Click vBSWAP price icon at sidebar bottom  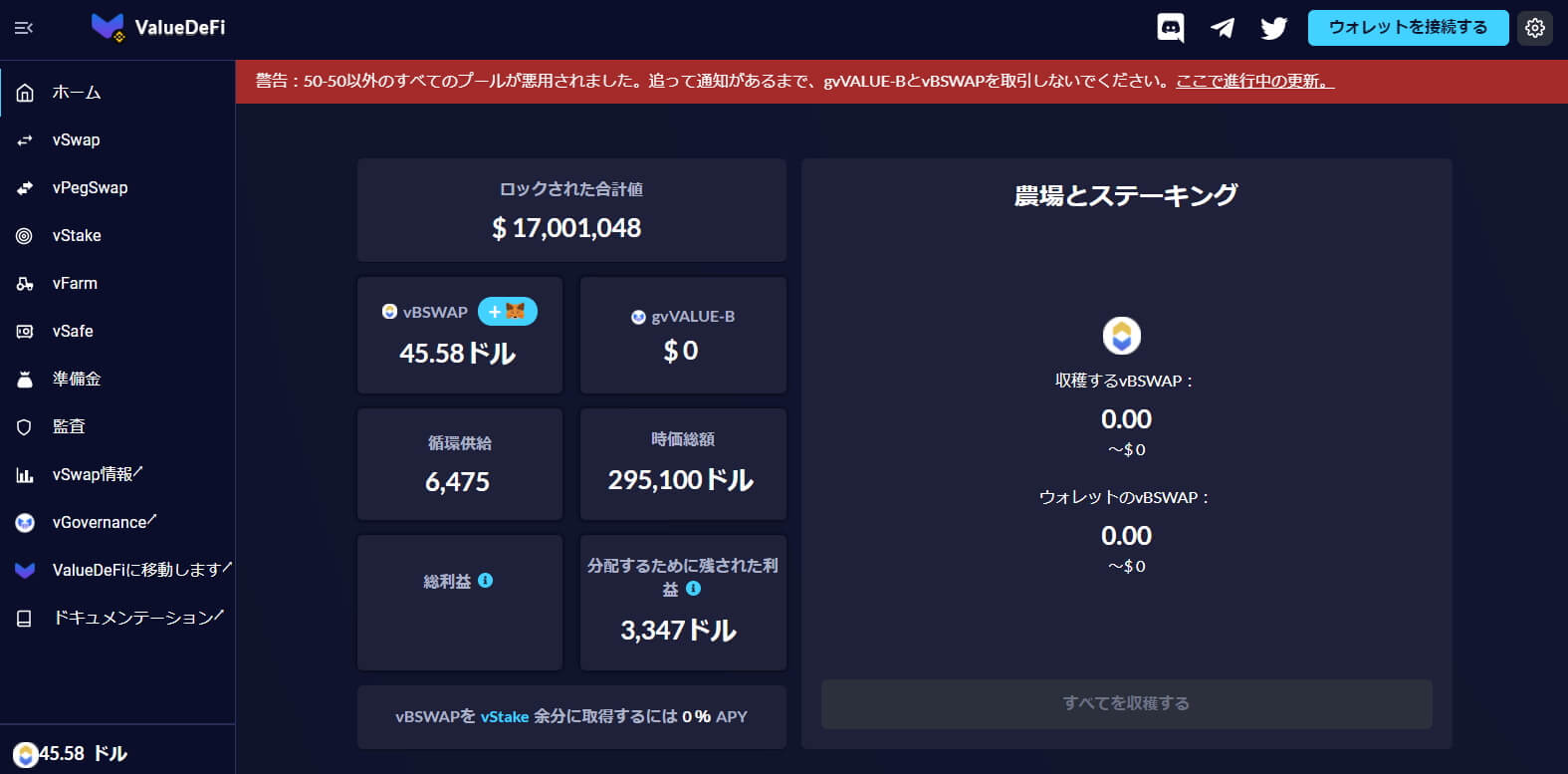(26, 754)
